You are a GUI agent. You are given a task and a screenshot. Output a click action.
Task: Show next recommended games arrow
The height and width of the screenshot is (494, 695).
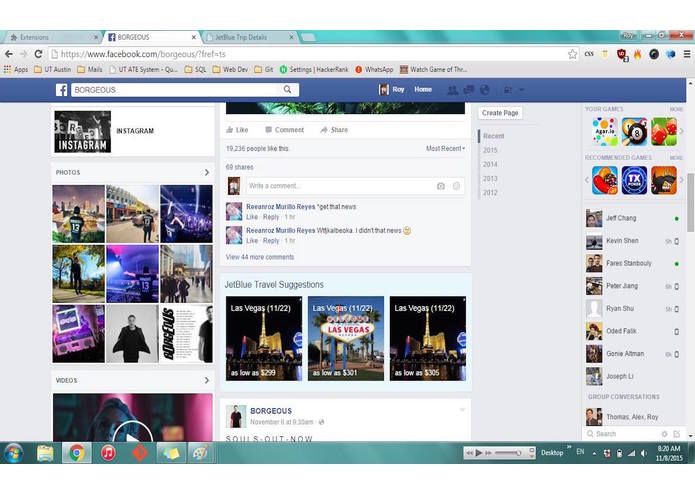pos(682,180)
